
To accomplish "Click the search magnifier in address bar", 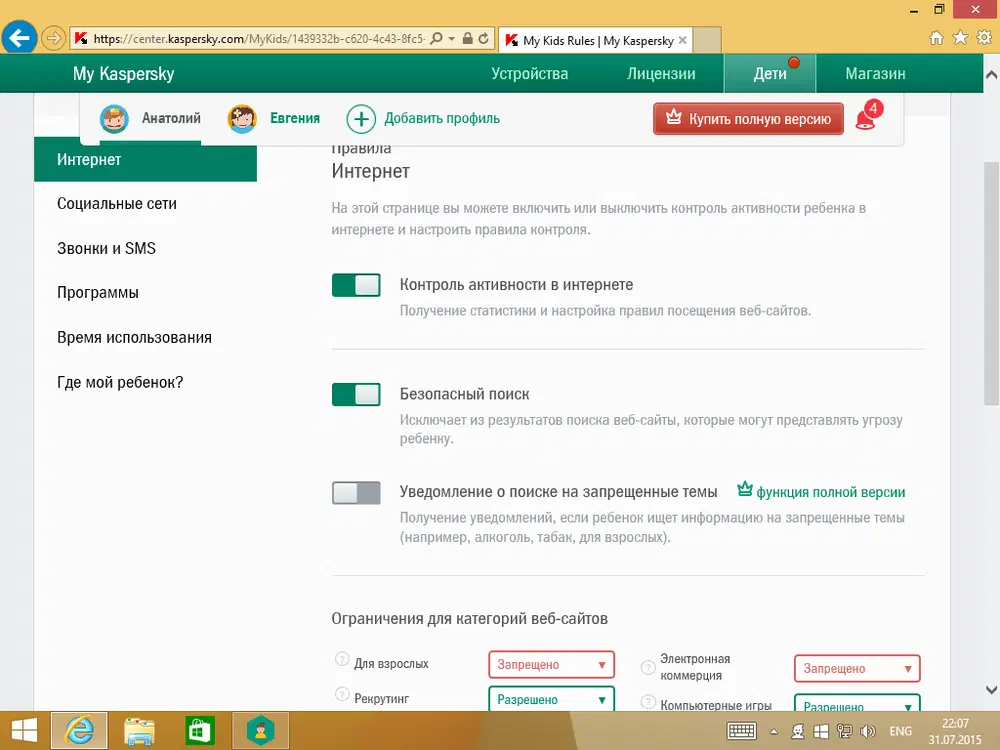I will (x=436, y=39).
